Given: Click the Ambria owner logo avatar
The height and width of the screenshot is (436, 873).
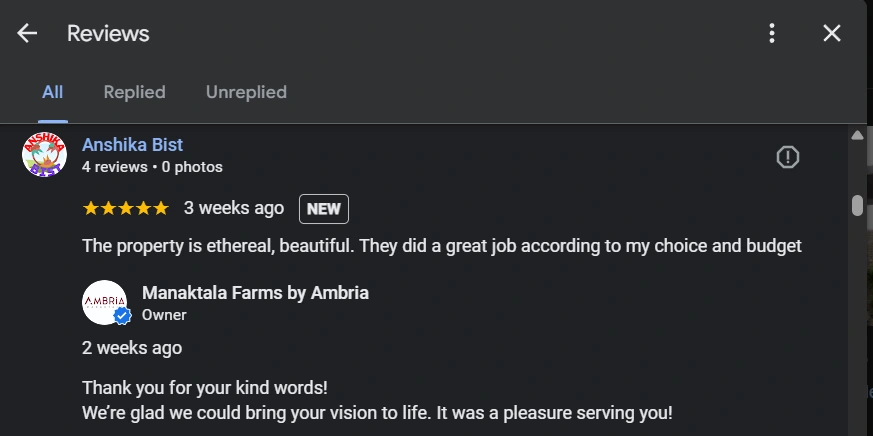Looking at the screenshot, I should 104,301.
